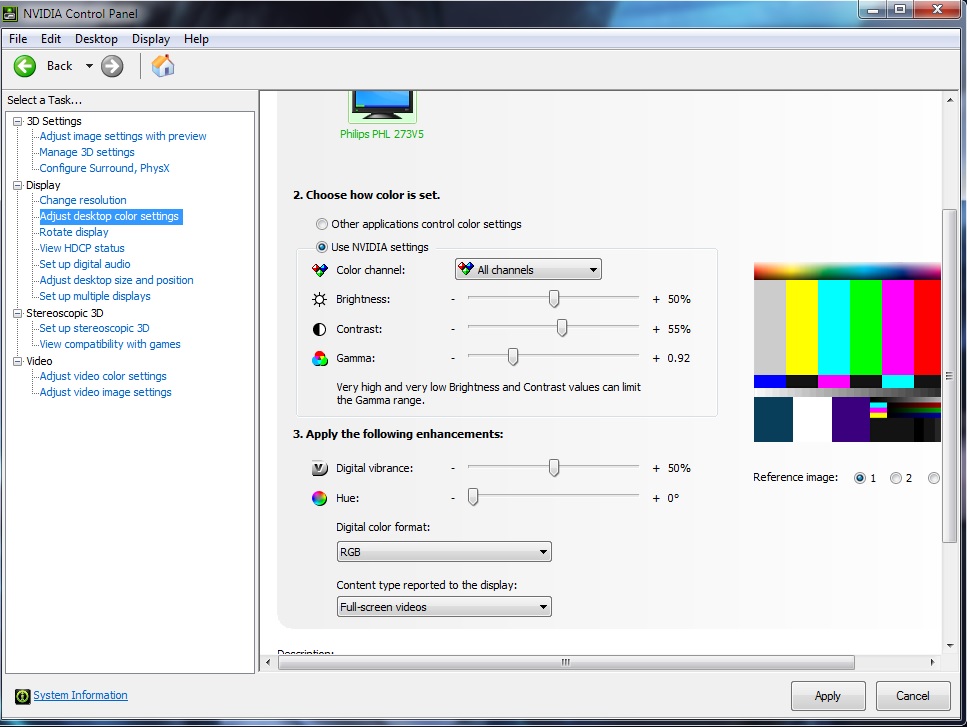Click the Brightness slider handle

click(x=554, y=299)
